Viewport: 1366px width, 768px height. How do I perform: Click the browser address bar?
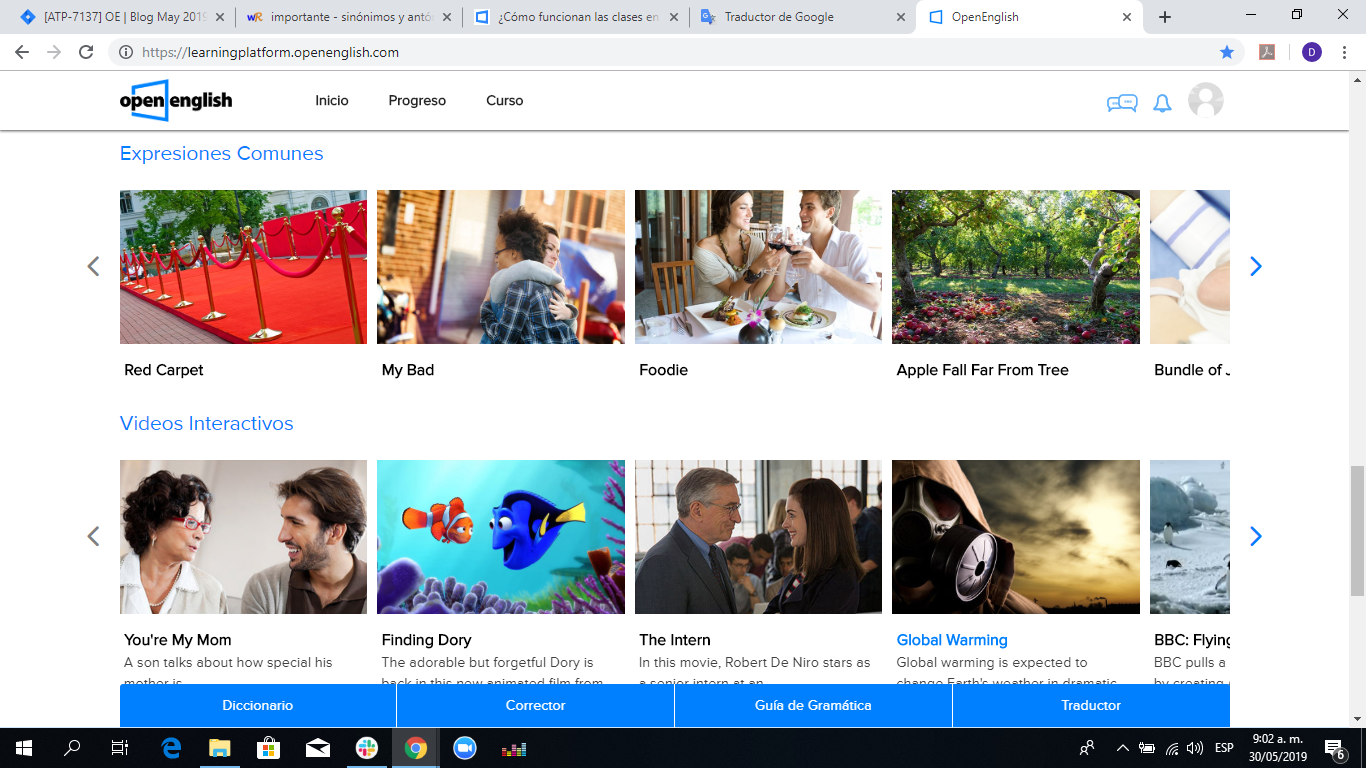click(x=660, y=52)
